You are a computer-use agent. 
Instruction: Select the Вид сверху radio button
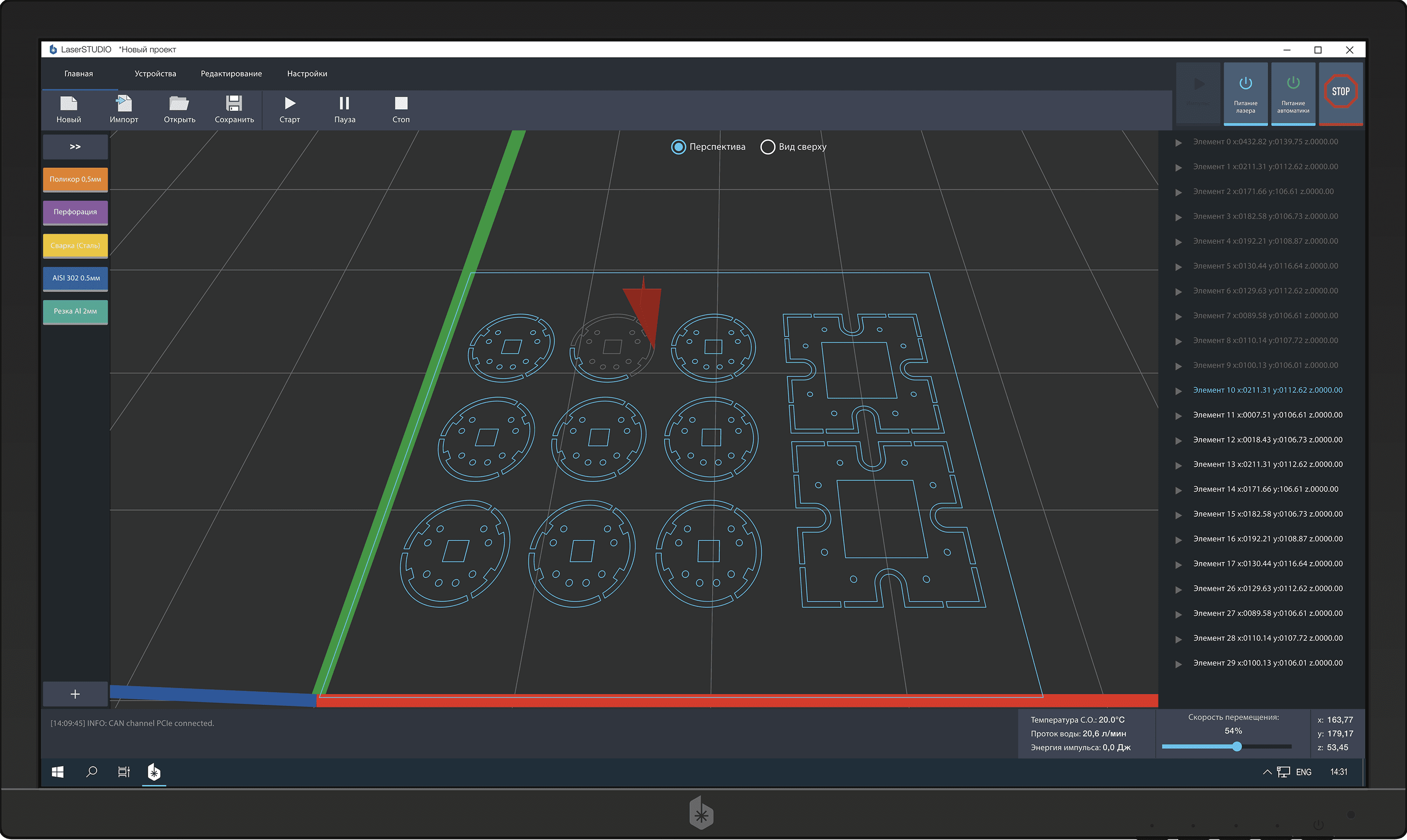pos(767,147)
